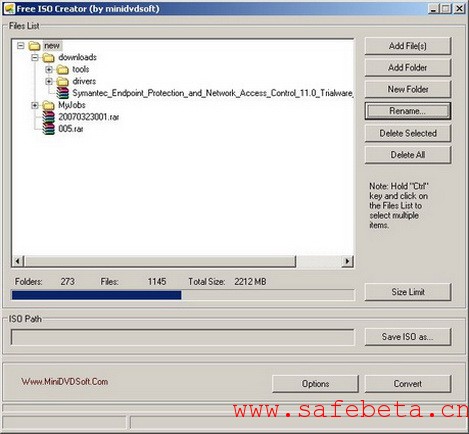Click the ISO Path text field
469x434 pixels.
click(x=182, y=337)
